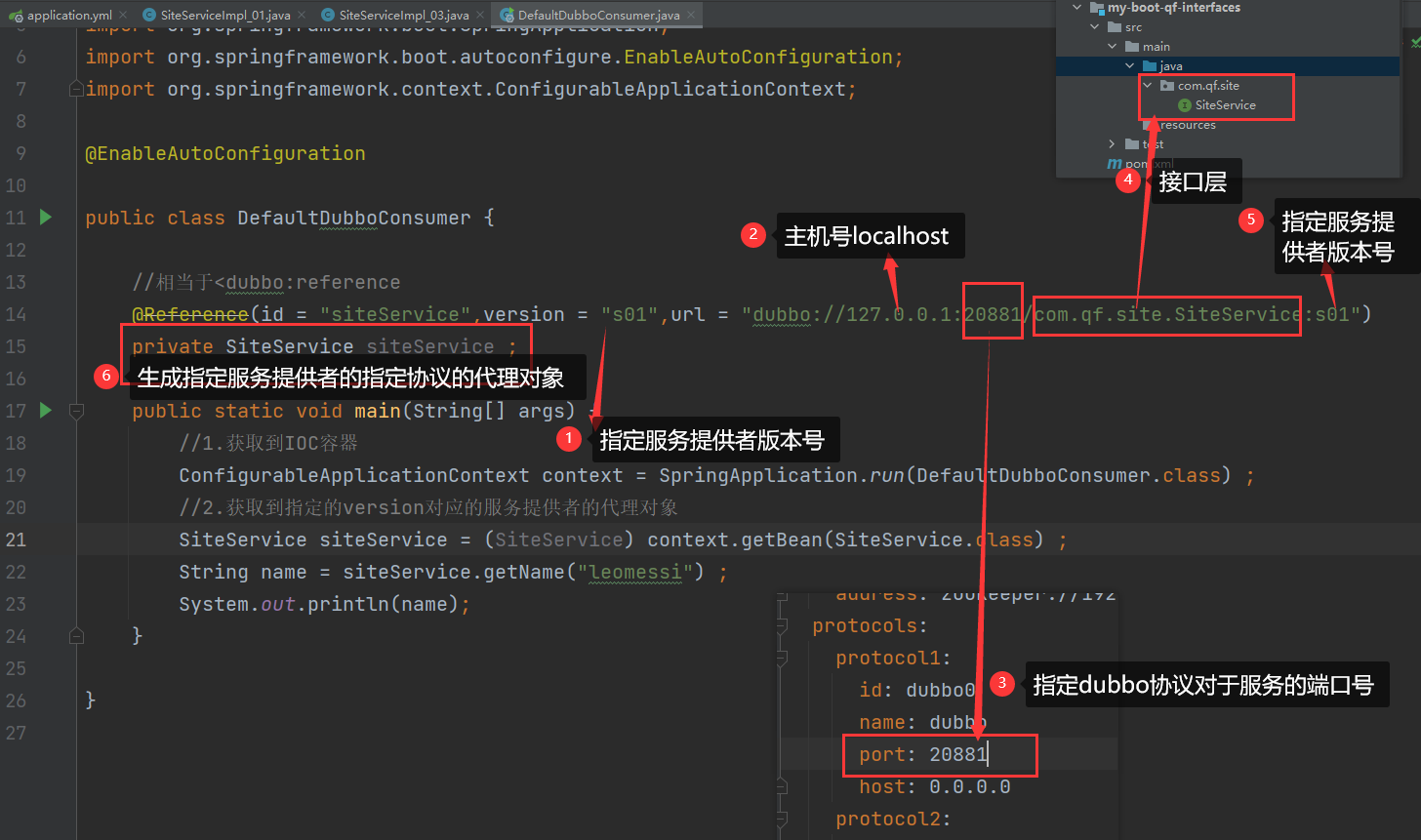Open the SiteServiceImpl_03.java tab
Viewport: 1421px width, 840px height.
pyautogui.click(x=404, y=16)
